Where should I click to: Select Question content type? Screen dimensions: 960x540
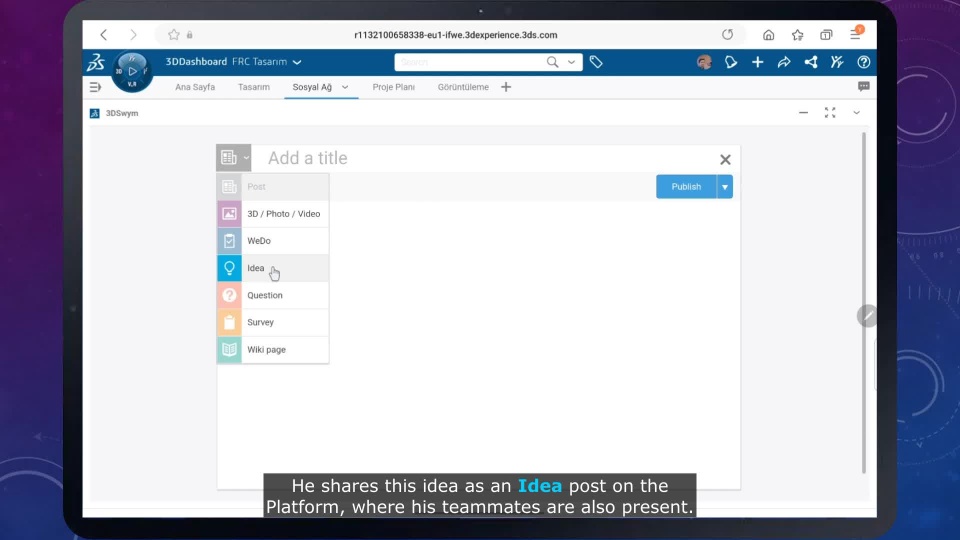point(272,295)
